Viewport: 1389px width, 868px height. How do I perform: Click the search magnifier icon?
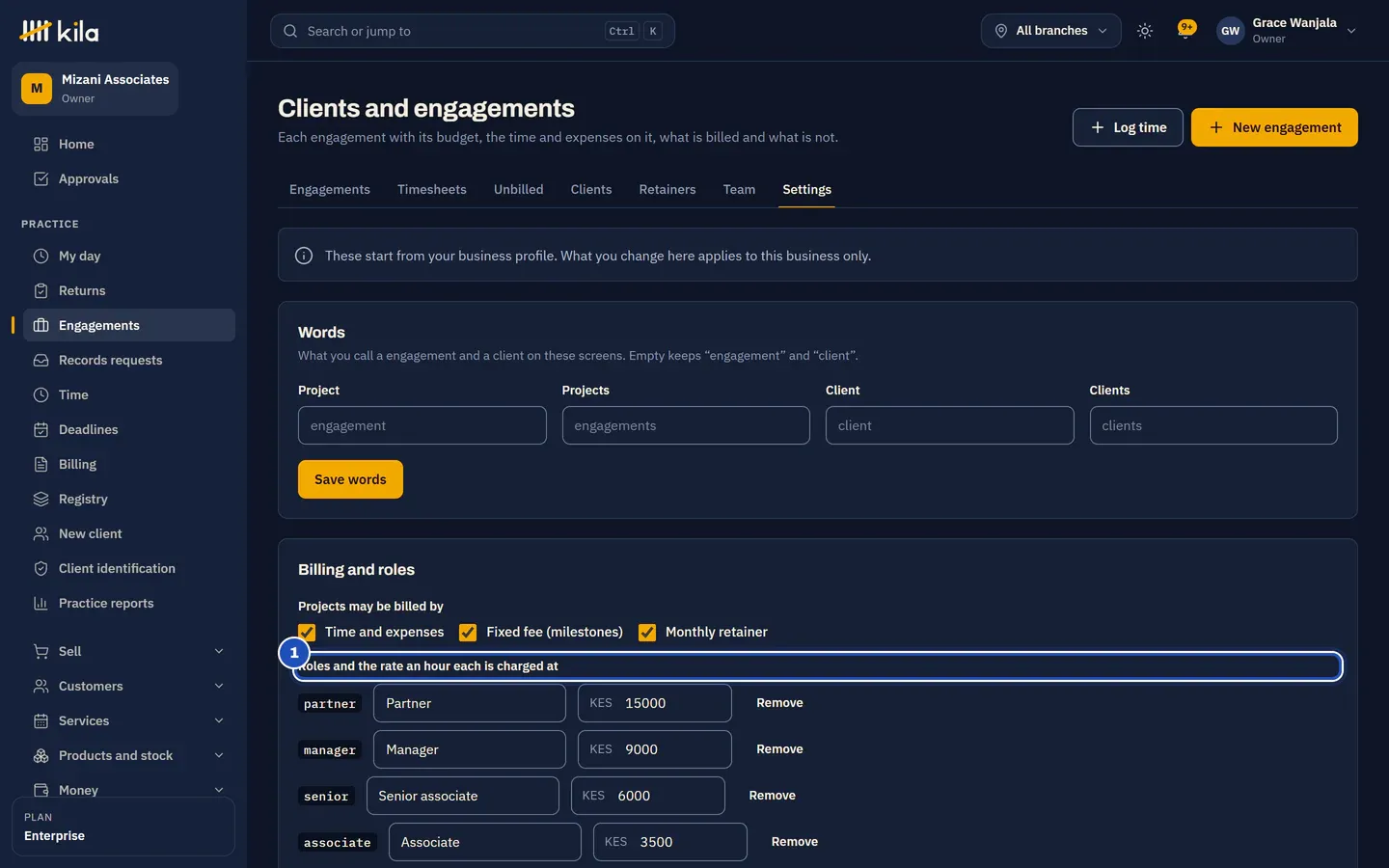(x=290, y=31)
